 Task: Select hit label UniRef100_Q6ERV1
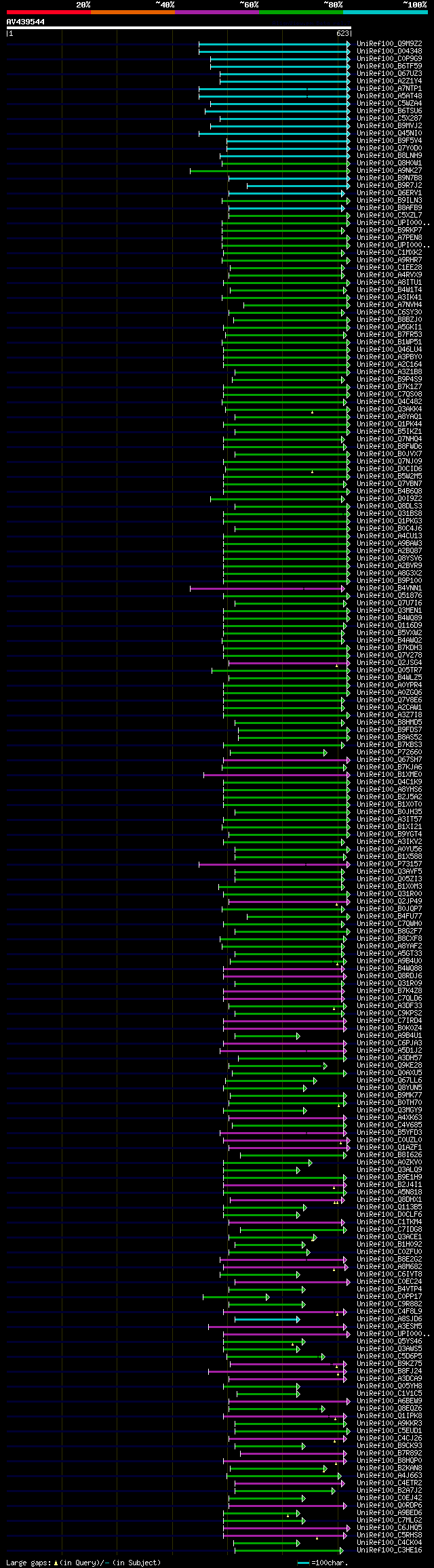(389, 193)
